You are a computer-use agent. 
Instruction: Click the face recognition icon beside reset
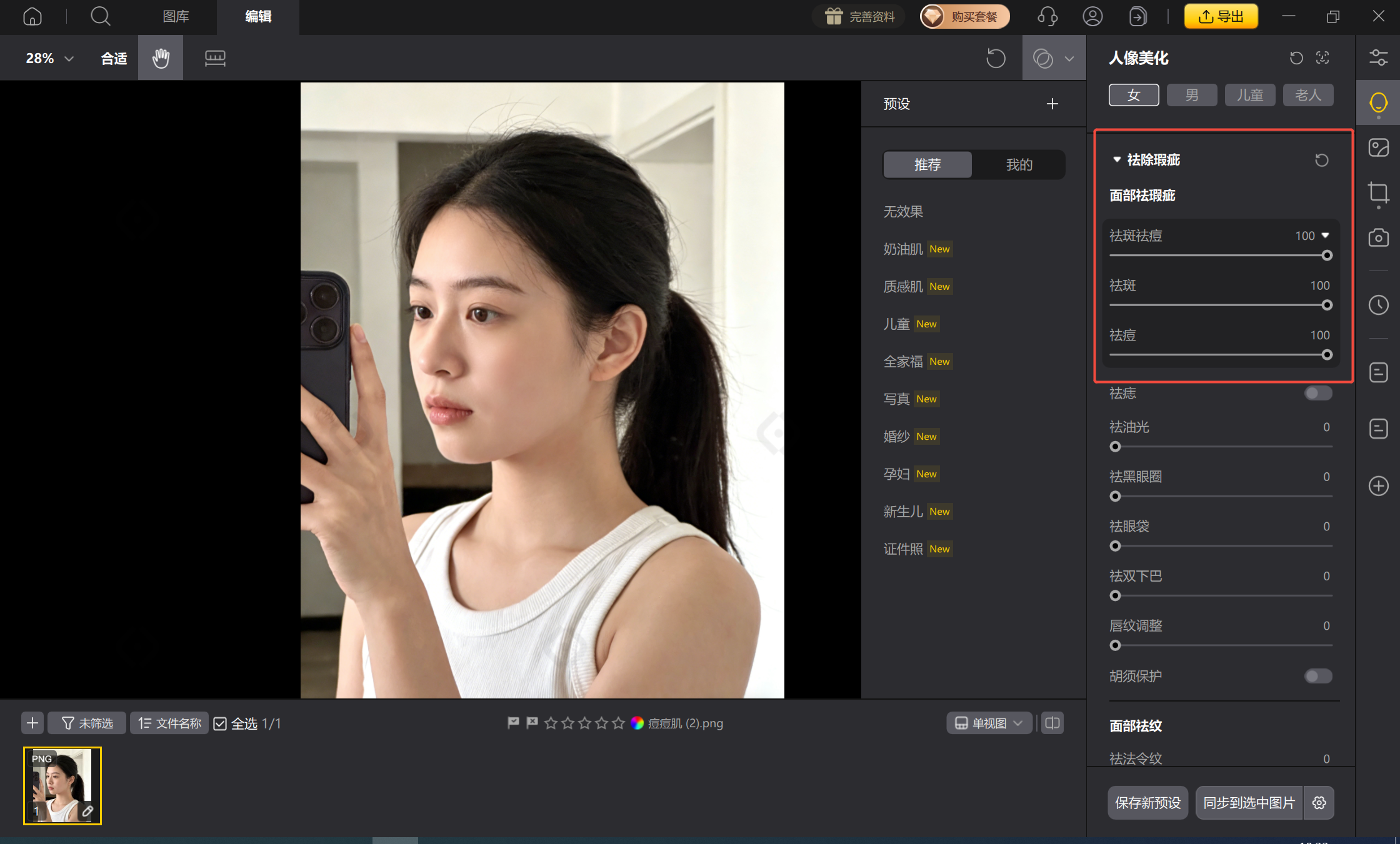point(1322,58)
